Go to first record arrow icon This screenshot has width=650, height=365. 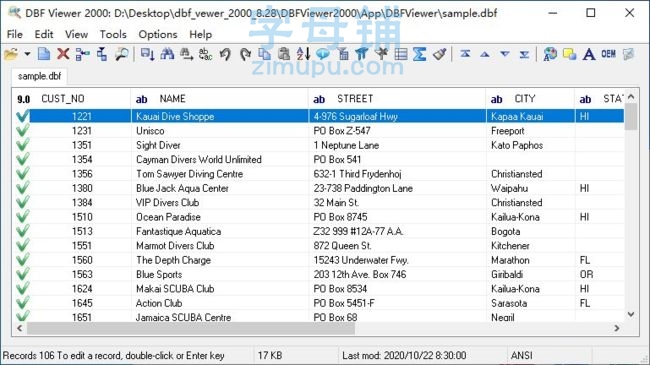pos(465,54)
